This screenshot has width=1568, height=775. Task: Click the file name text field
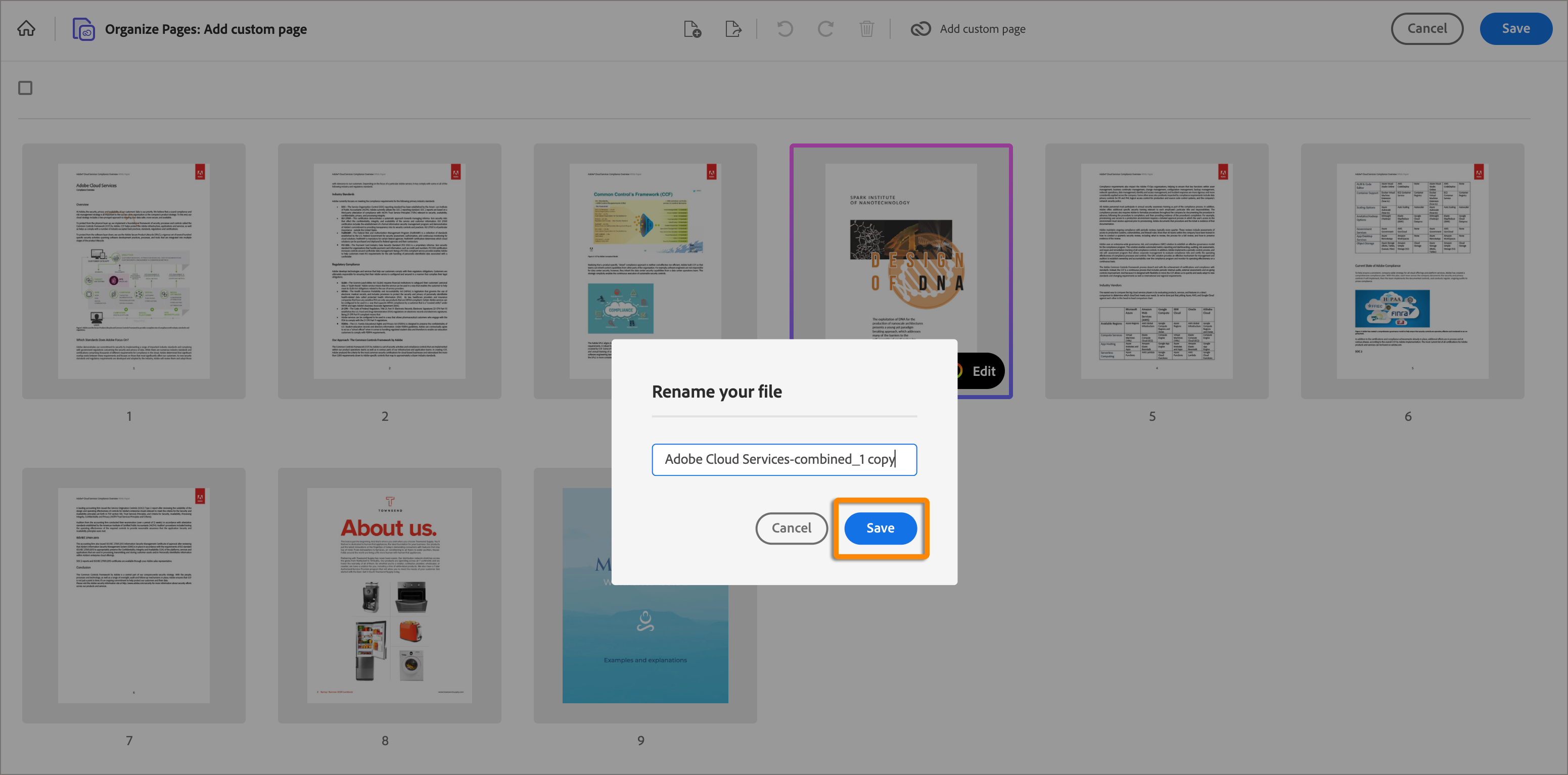(x=783, y=459)
